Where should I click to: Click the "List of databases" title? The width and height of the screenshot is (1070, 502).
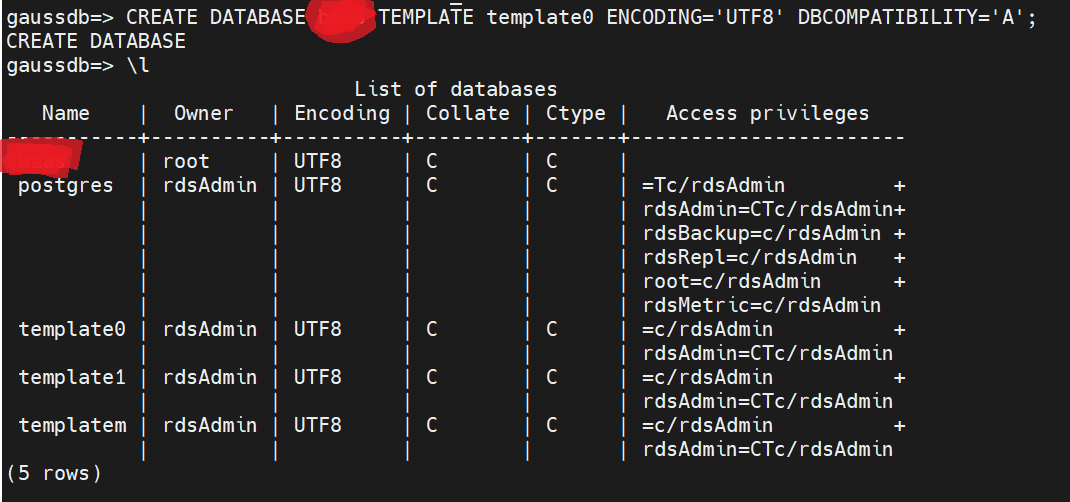point(455,90)
